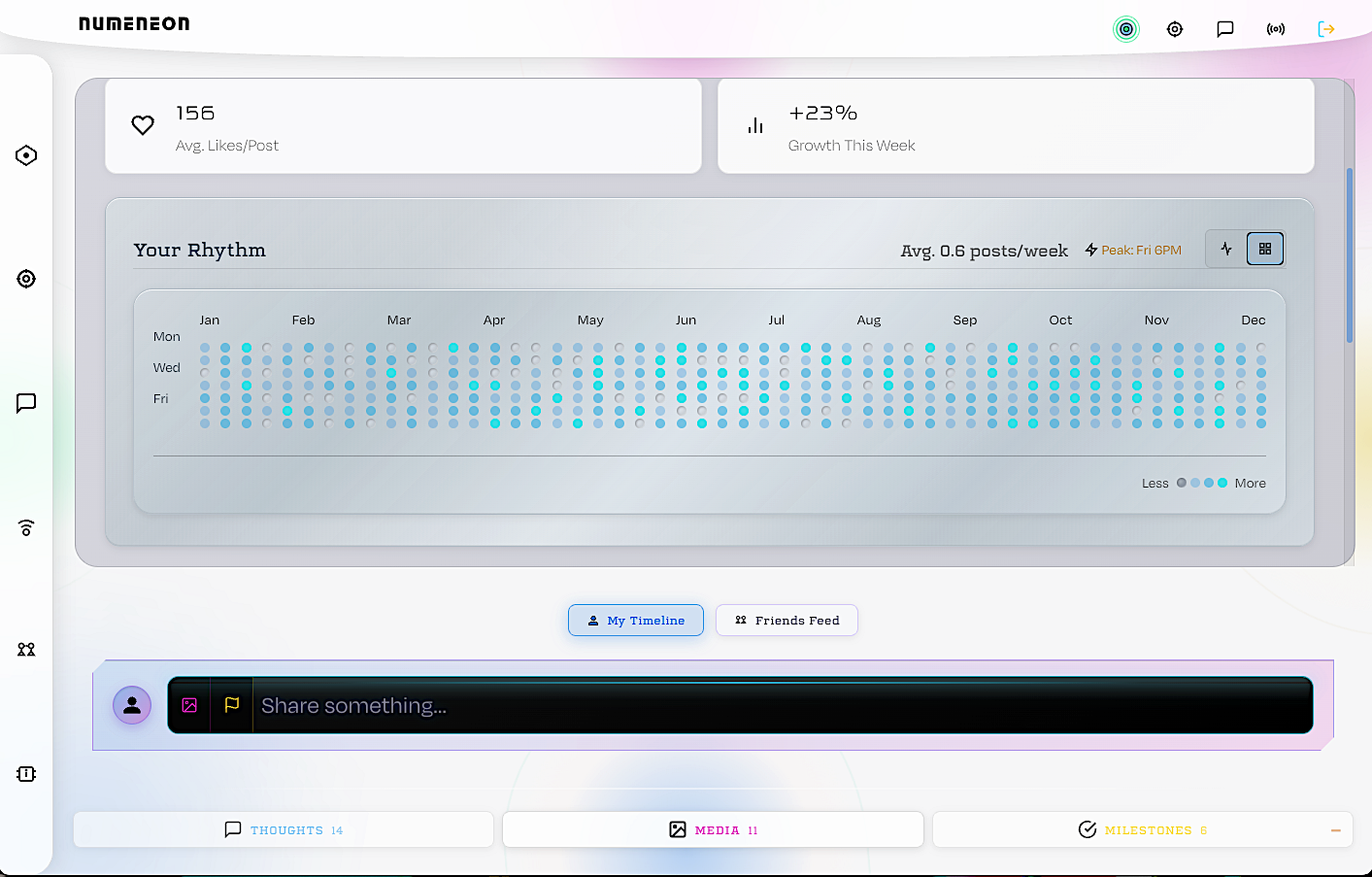Open the chat bubble icon in header
Viewport: 1372px width, 877px height.
click(1224, 29)
